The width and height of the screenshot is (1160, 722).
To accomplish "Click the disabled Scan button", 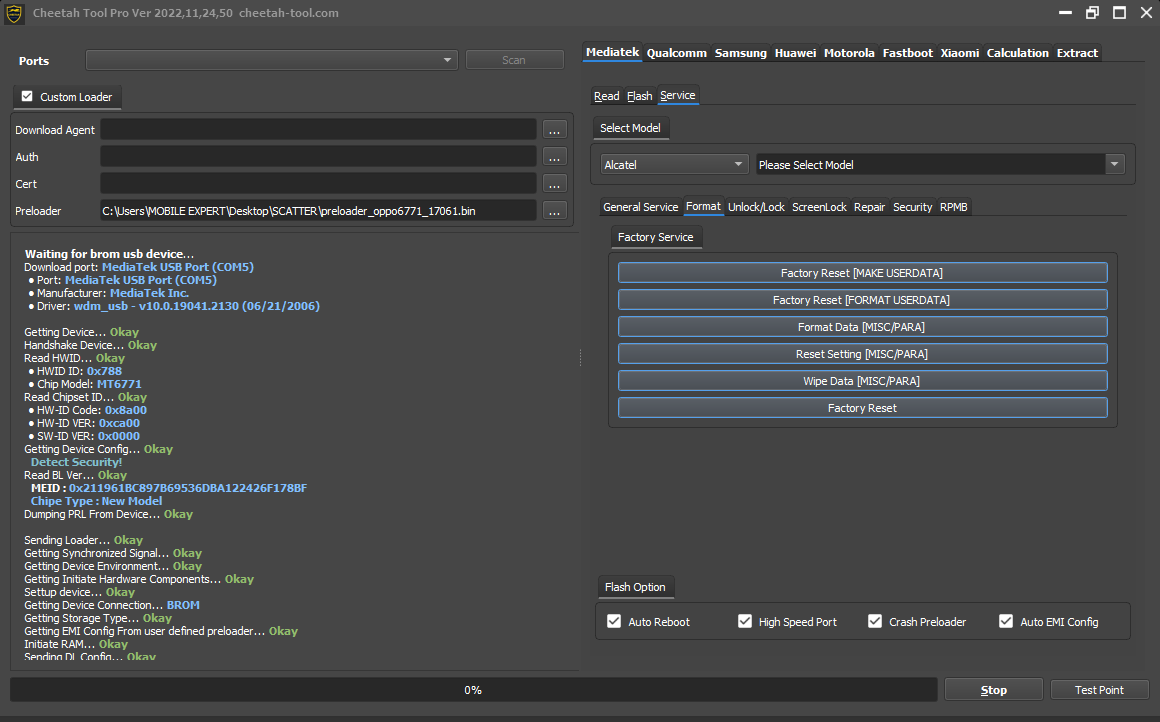I will (514, 60).
